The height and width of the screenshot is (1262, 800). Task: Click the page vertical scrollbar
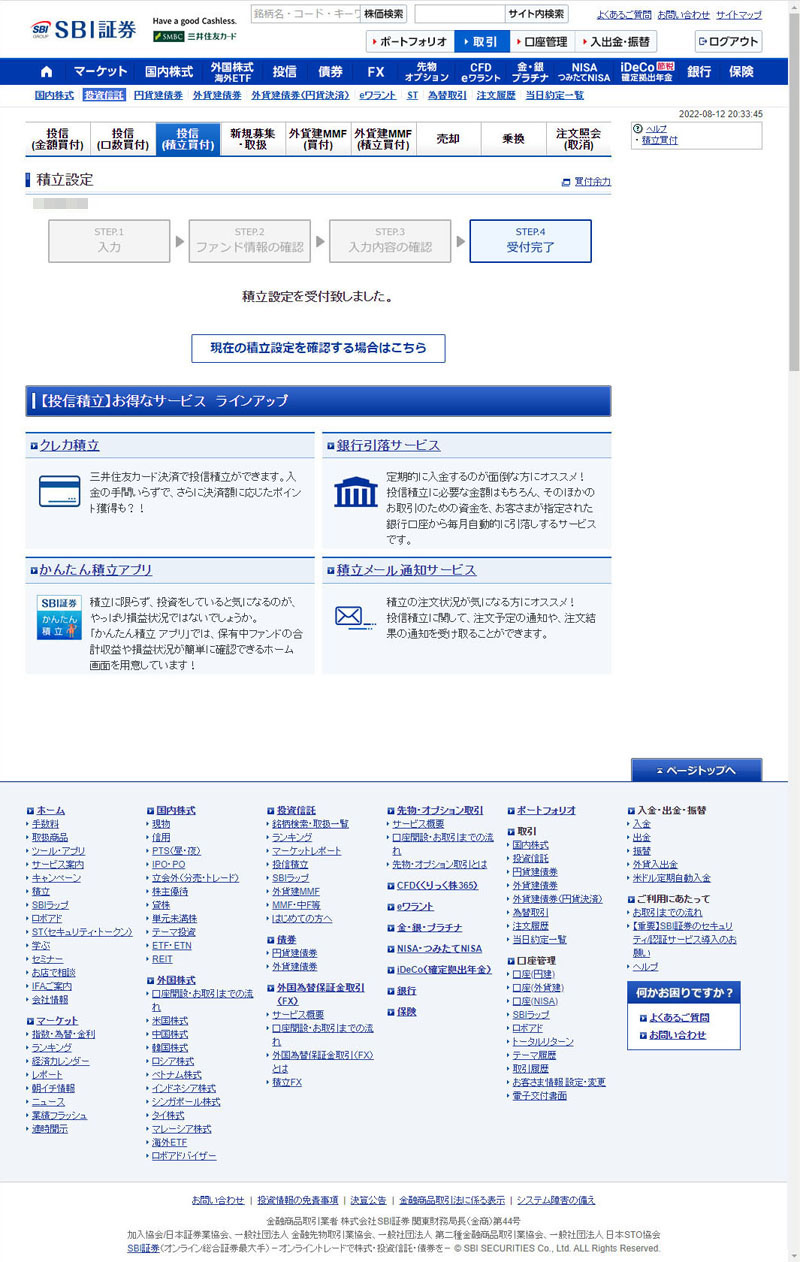(x=794, y=200)
